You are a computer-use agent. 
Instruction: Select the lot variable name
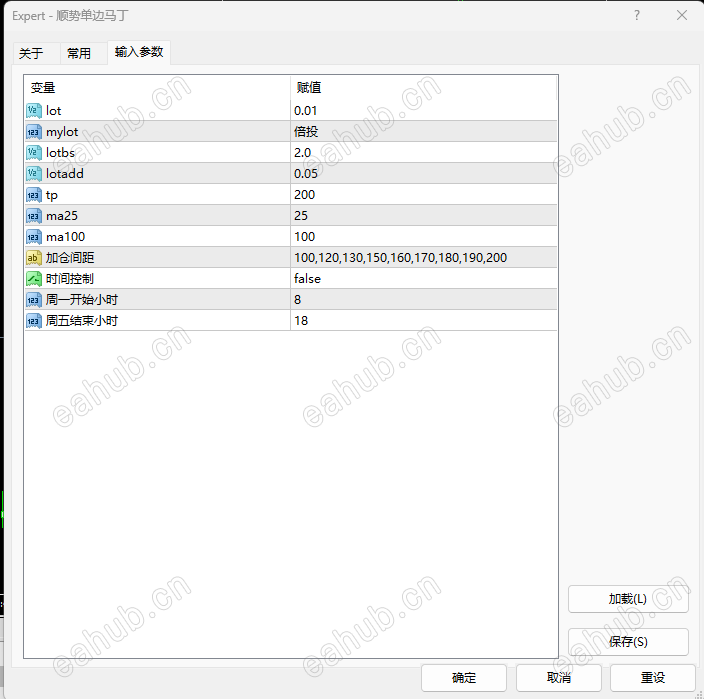click(53, 111)
